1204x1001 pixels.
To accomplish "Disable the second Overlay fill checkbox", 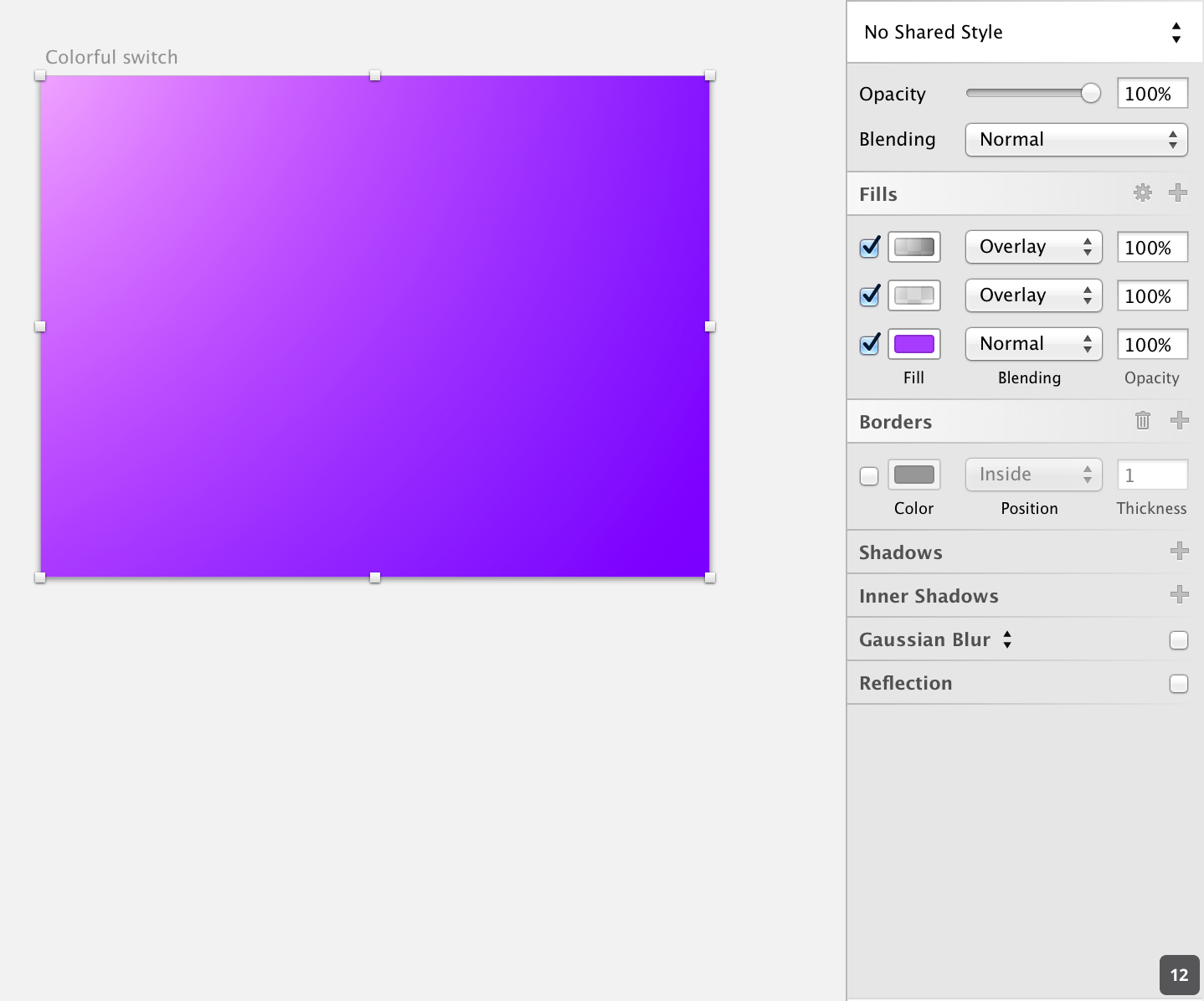I will click(x=870, y=295).
